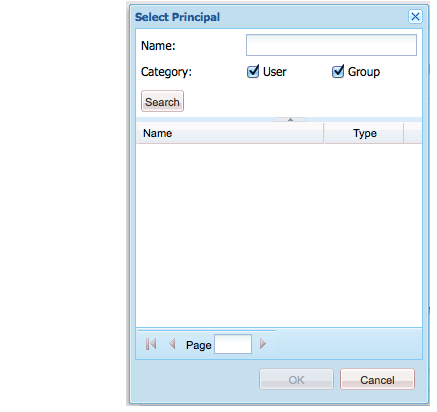Go to next page arrow

tap(263, 344)
